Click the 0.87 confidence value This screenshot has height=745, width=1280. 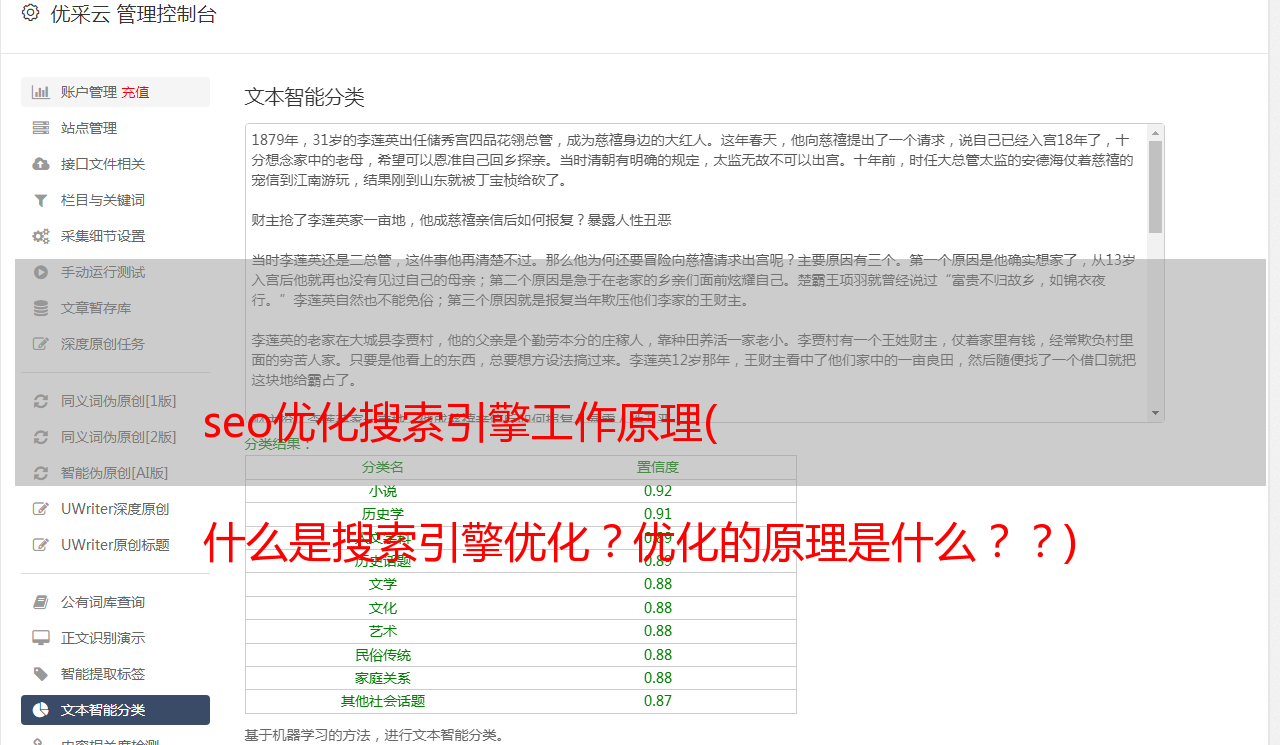(x=658, y=702)
